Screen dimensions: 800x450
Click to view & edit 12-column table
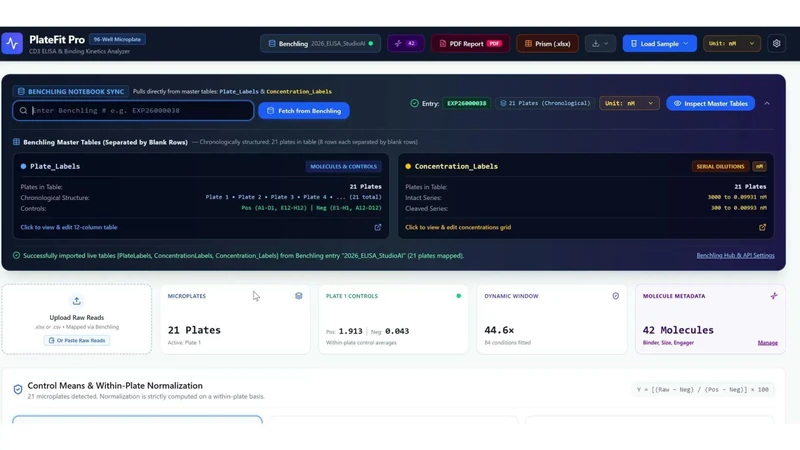(69, 228)
